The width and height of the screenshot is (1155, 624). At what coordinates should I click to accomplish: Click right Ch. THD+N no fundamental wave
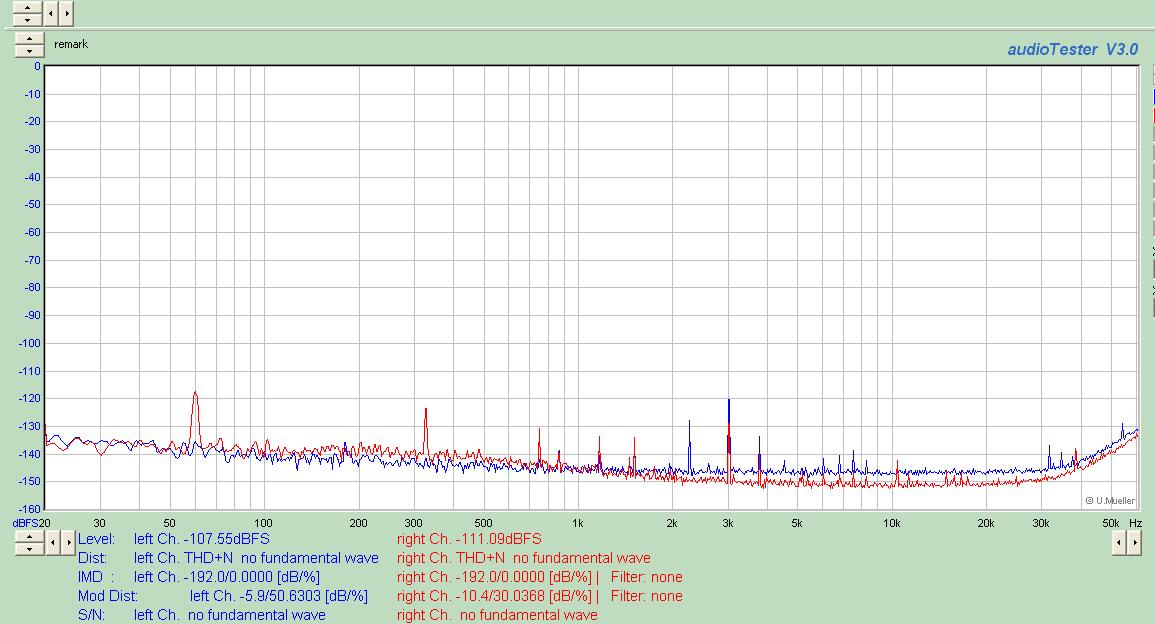click(x=524, y=558)
